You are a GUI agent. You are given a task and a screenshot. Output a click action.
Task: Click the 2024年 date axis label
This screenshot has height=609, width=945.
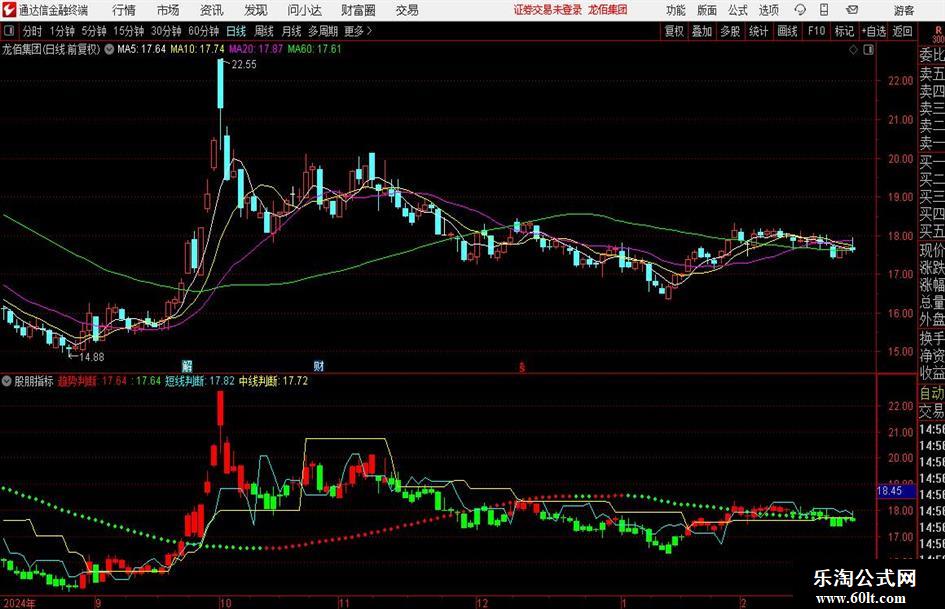click(19, 603)
